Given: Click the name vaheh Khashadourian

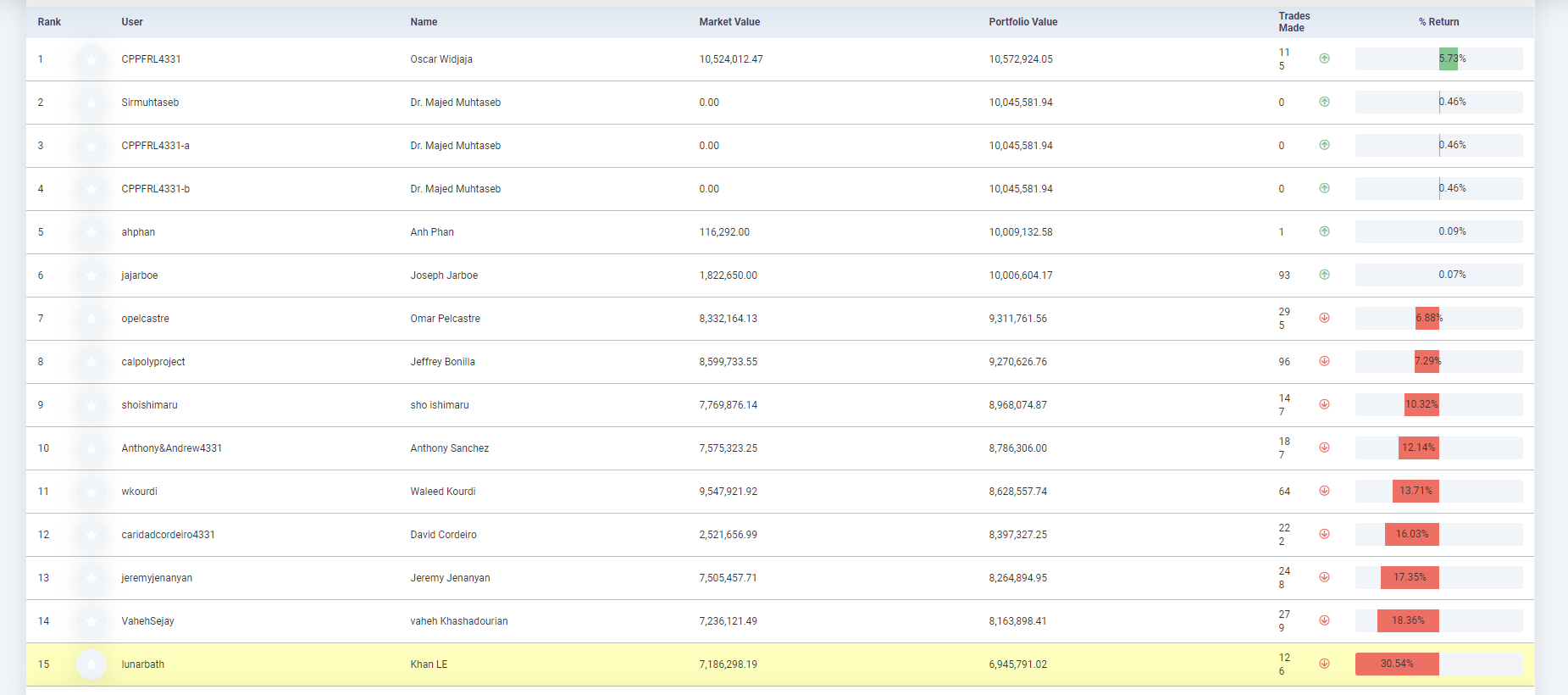Looking at the screenshot, I should pos(459,621).
